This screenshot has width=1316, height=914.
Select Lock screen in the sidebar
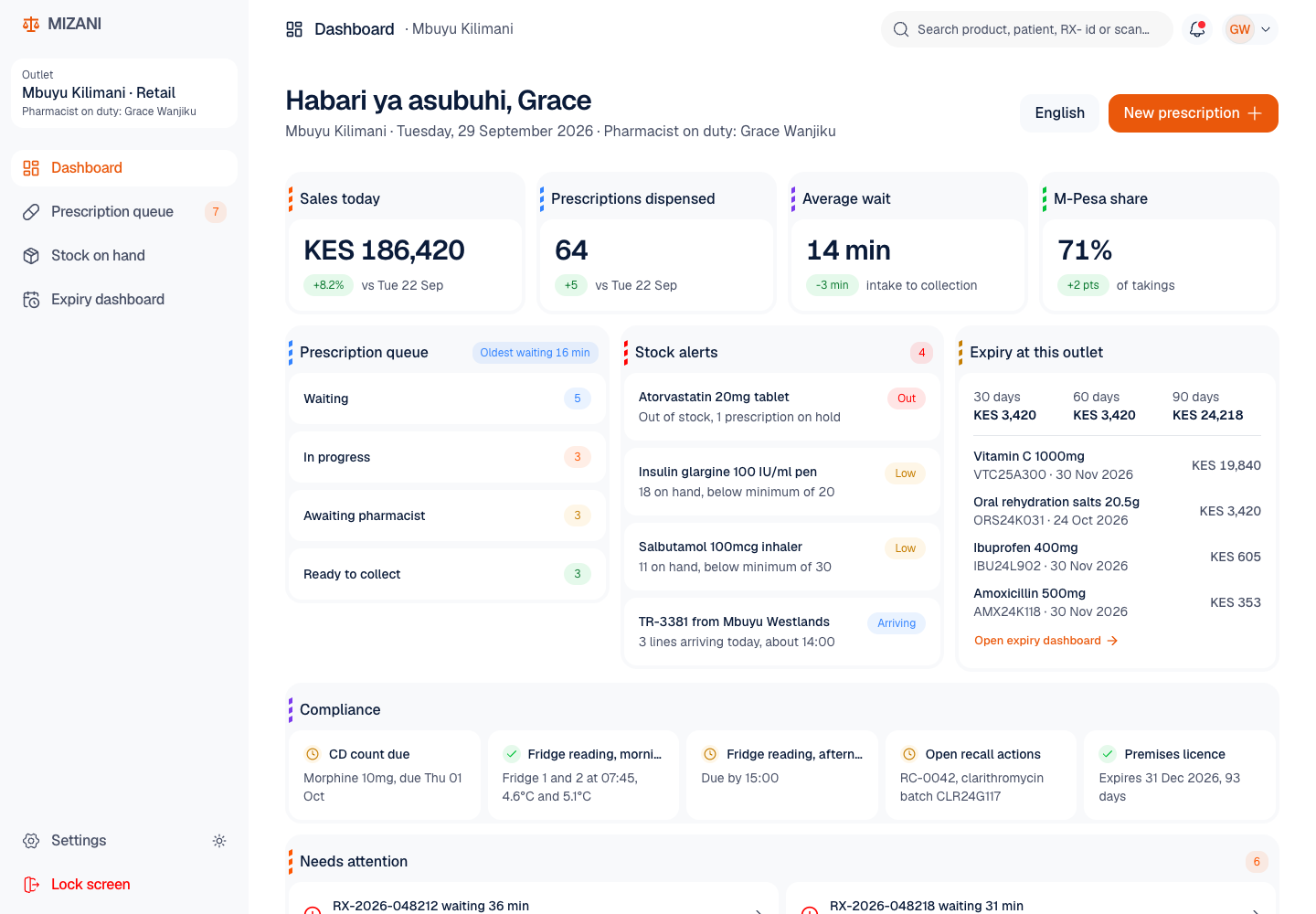(124, 885)
